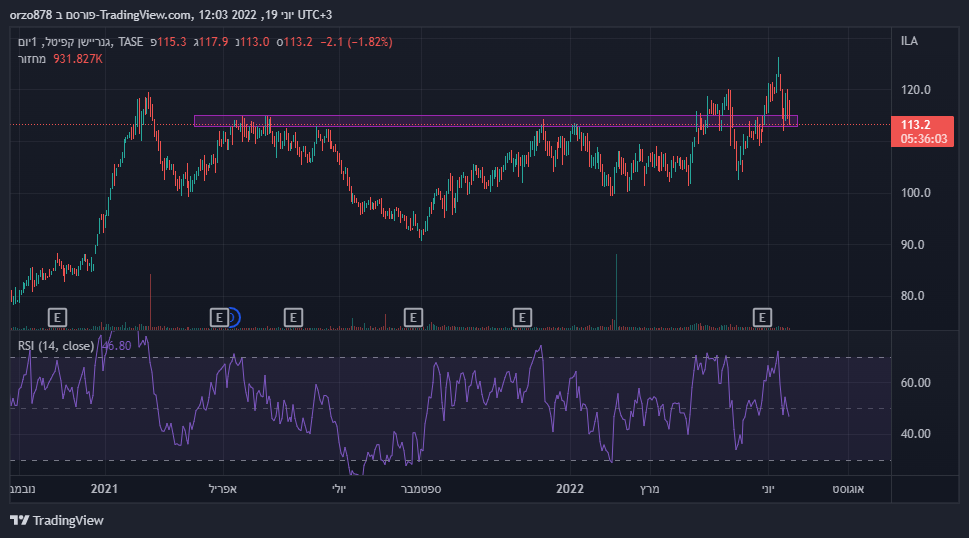The height and width of the screenshot is (538, 969).
Task: Open the earnings marker above the יוני label
Action: tap(762, 317)
